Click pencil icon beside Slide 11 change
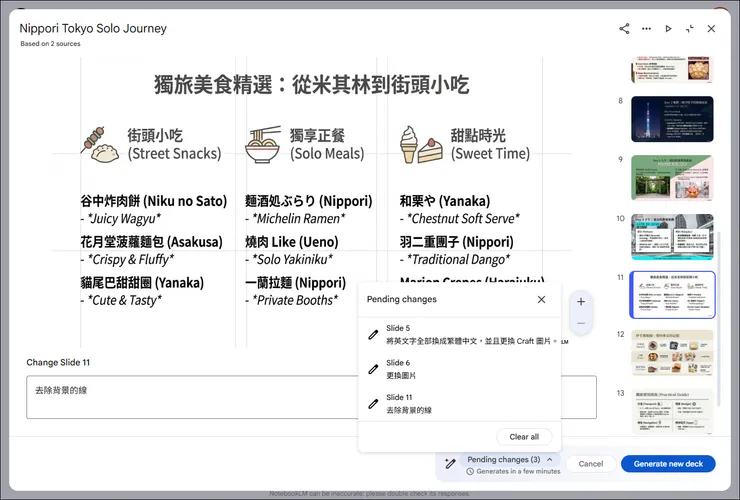The image size is (740, 500). 373,404
